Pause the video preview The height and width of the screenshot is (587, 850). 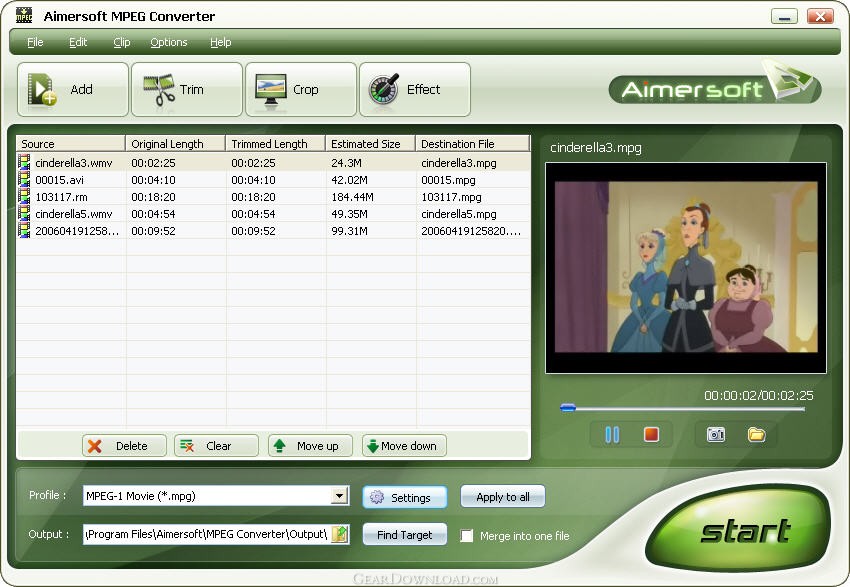(612, 435)
